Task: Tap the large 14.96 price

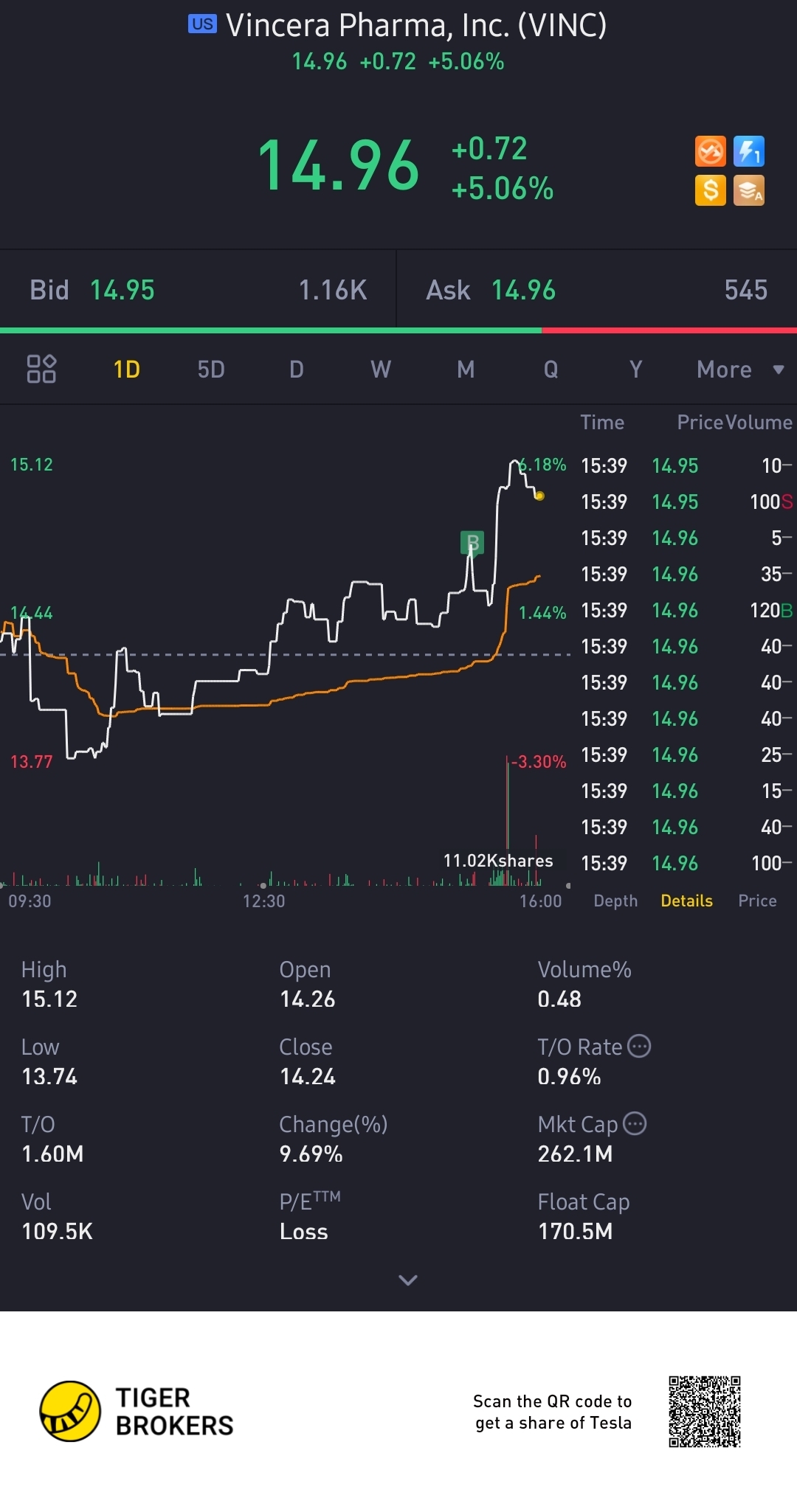Action: (x=339, y=166)
